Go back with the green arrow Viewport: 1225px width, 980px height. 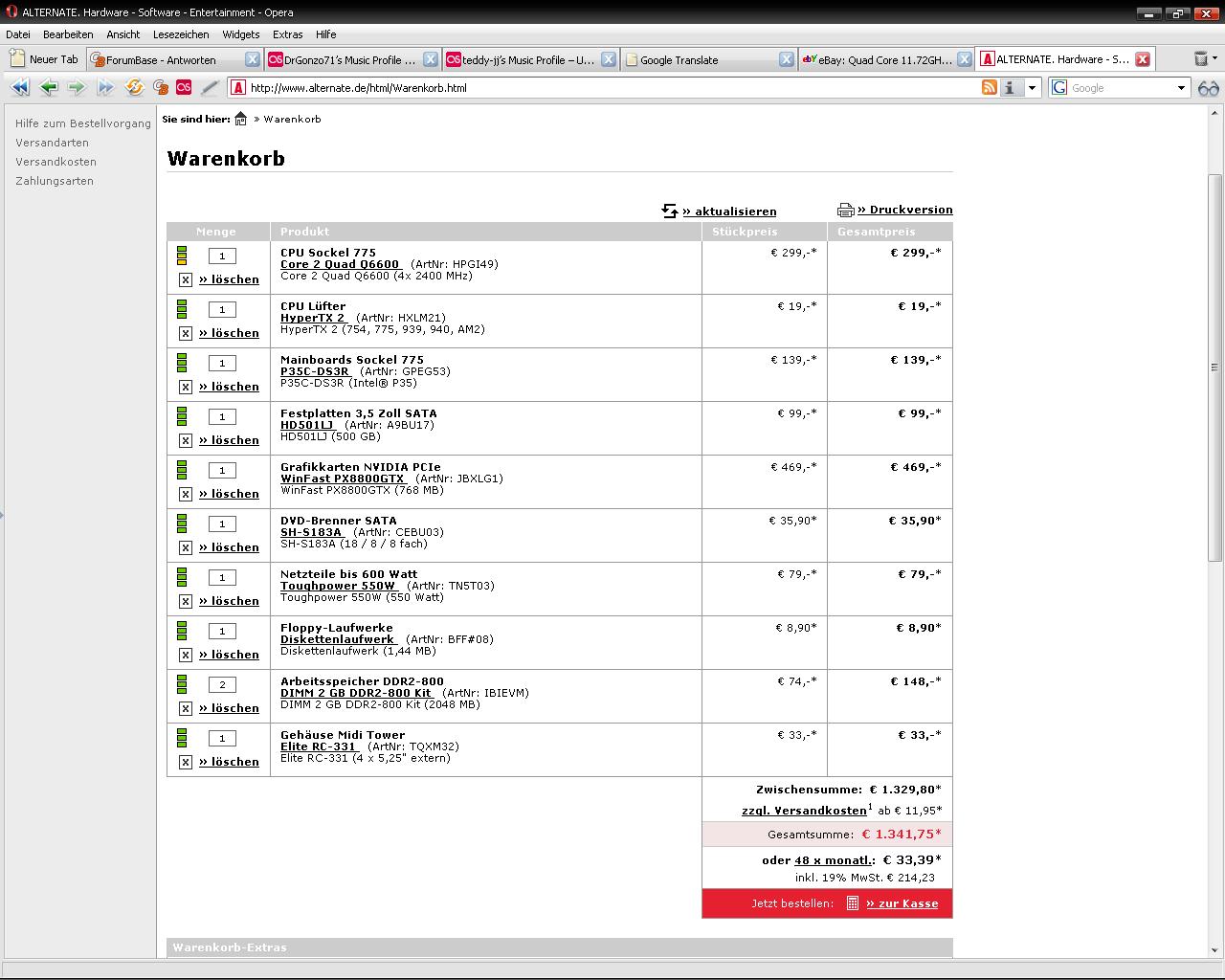pyautogui.click(x=49, y=87)
